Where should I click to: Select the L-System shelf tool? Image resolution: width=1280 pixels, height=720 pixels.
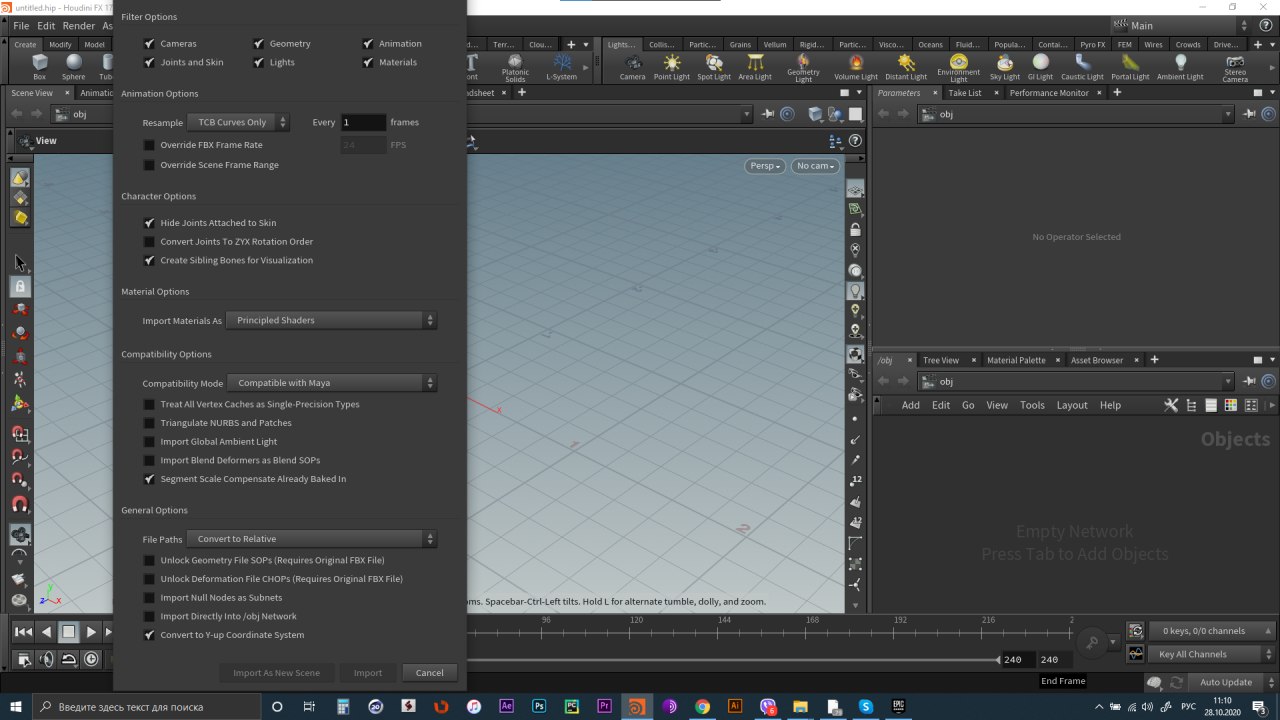[561, 67]
